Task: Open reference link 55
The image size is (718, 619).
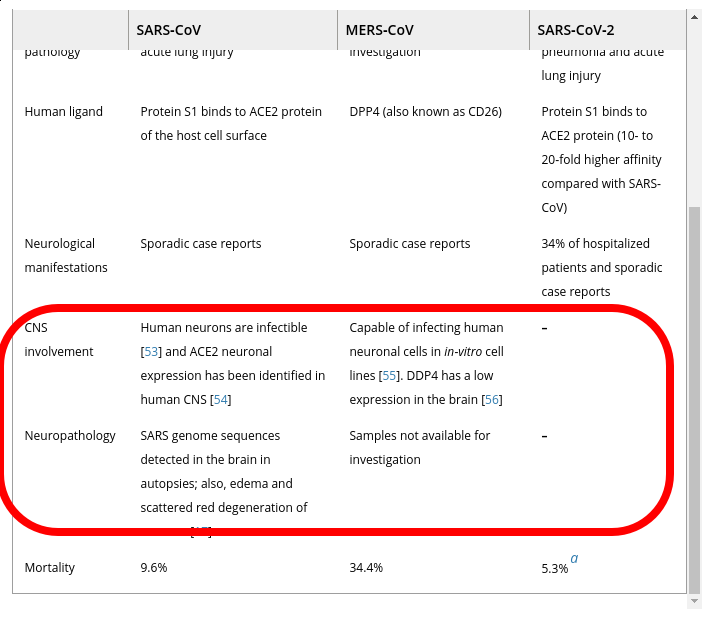Action: coord(389,376)
